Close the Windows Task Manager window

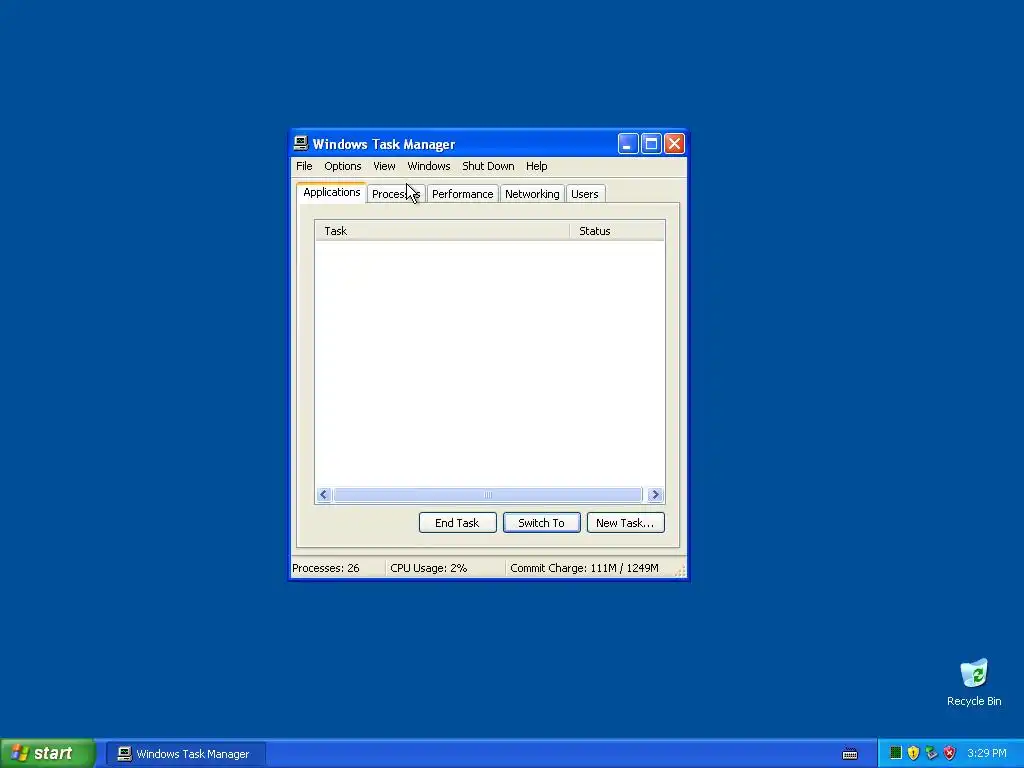pyautogui.click(x=674, y=143)
